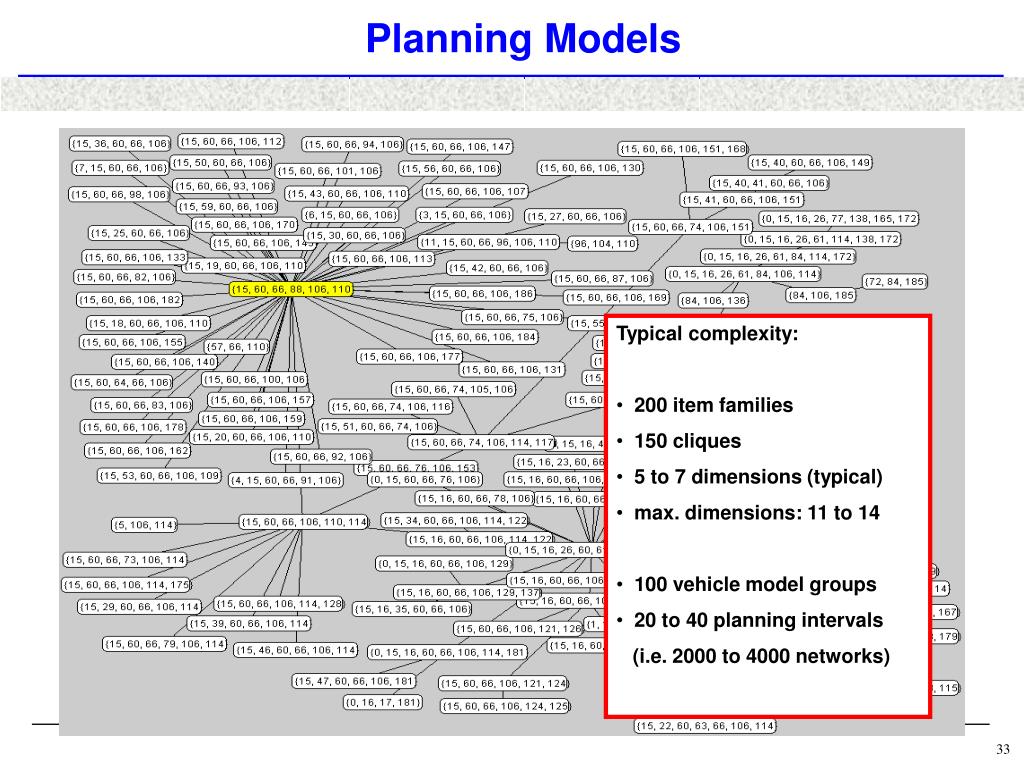
Task: Select node (15, 53, 60, 66, 106, 109)
Action: pos(159,476)
